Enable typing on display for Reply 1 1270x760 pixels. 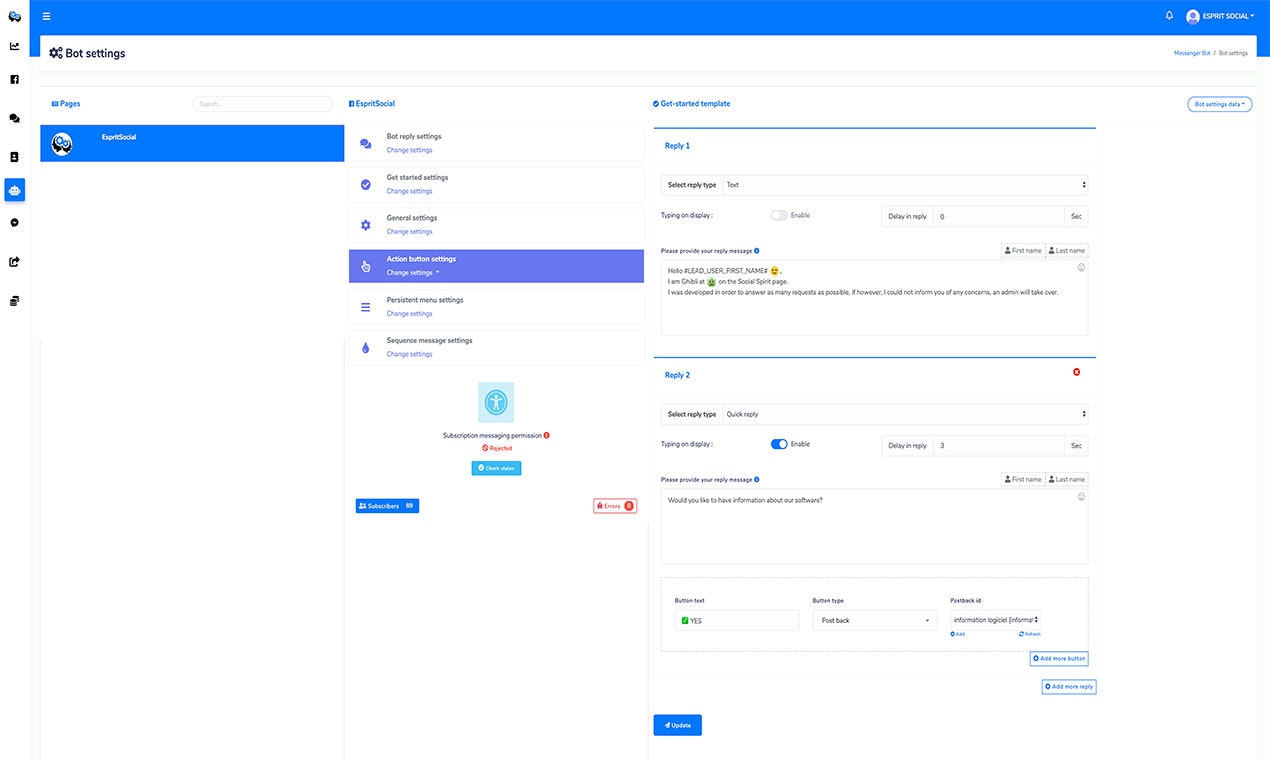point(779,216)
